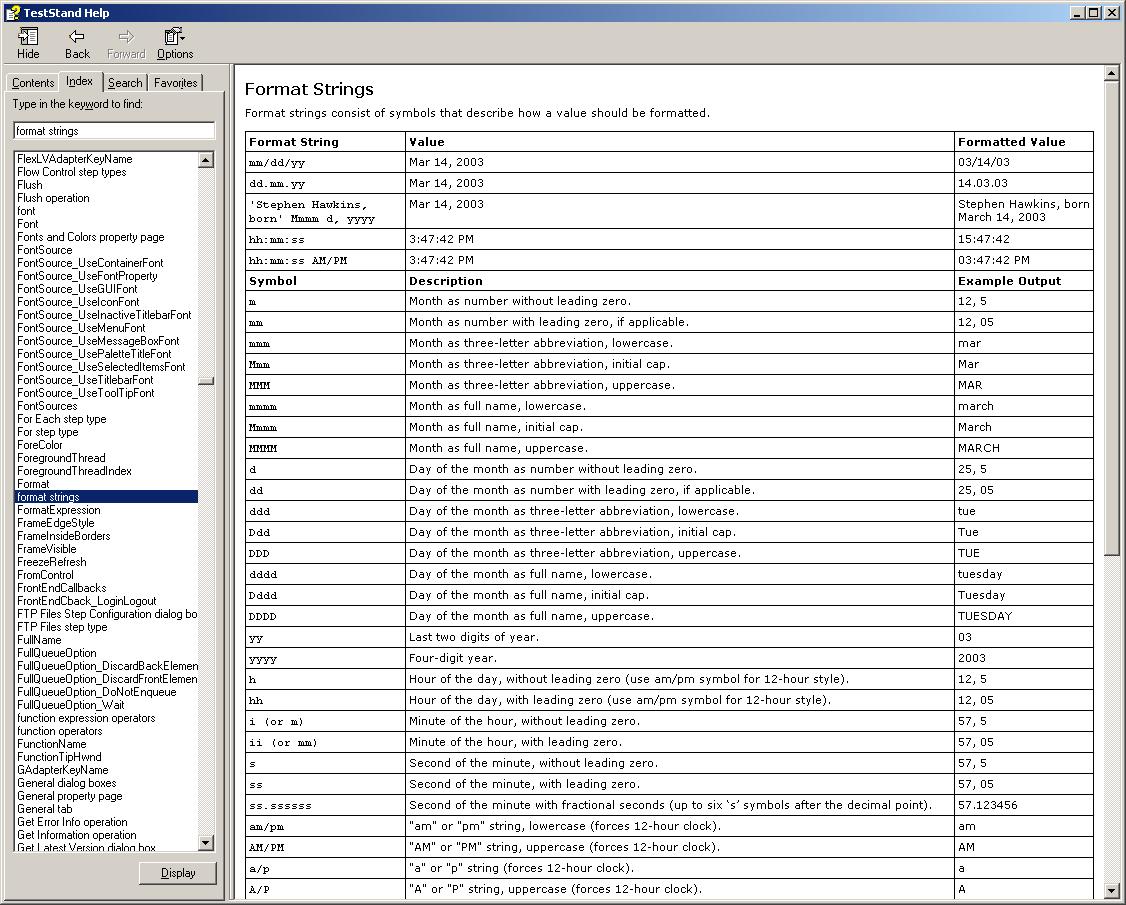Select 'ForegroundThread' index entry
Image resolution: width=1126 pixels, height=905 pixels.
pos(61,458)
